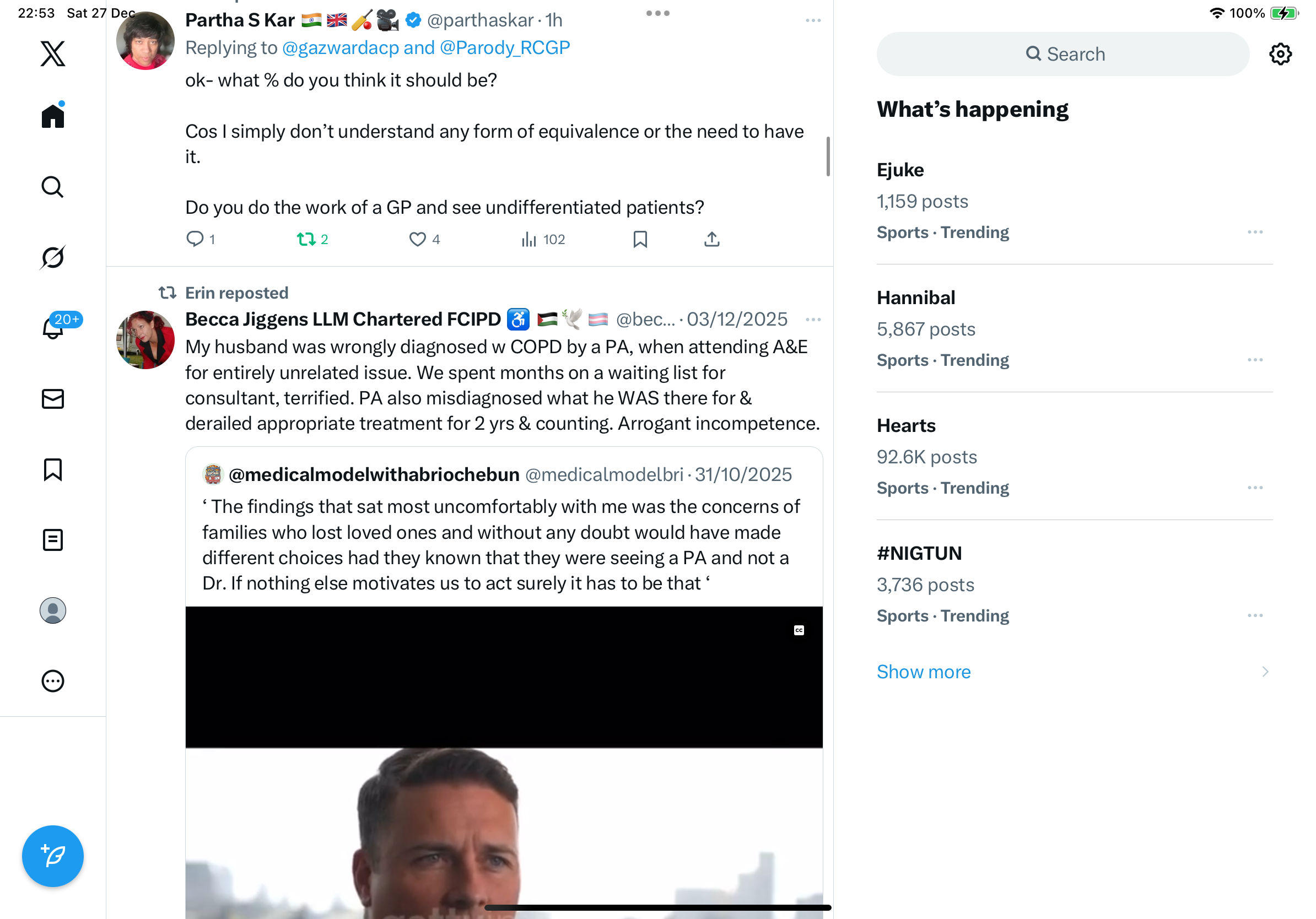Screen dimensions: 1316x919
Task: Click the Search input field
Action: (1062, 54)
